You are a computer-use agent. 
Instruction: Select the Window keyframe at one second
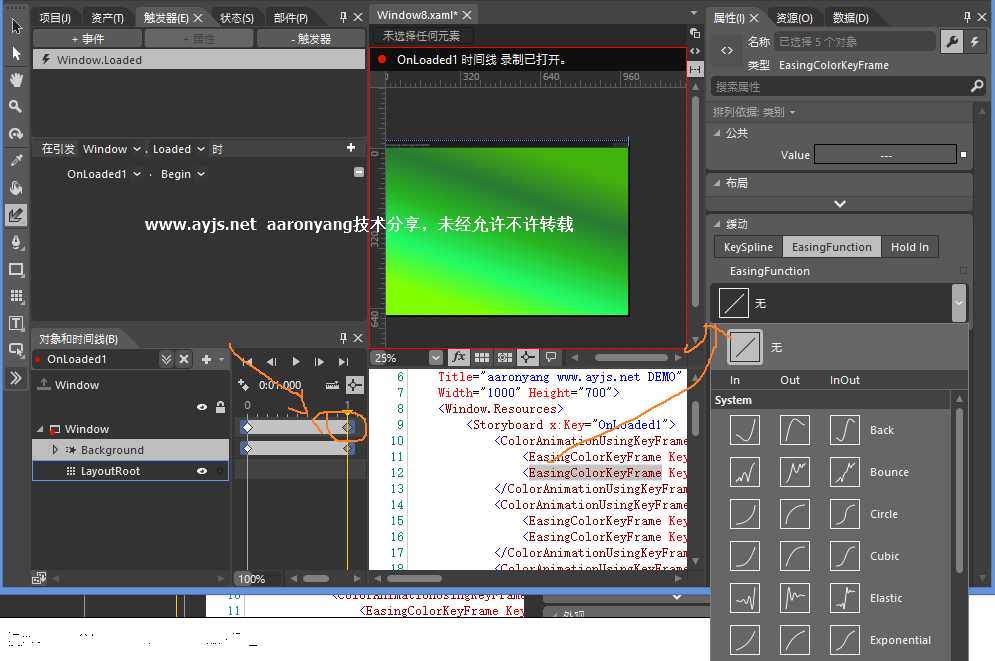click(347, 428)
